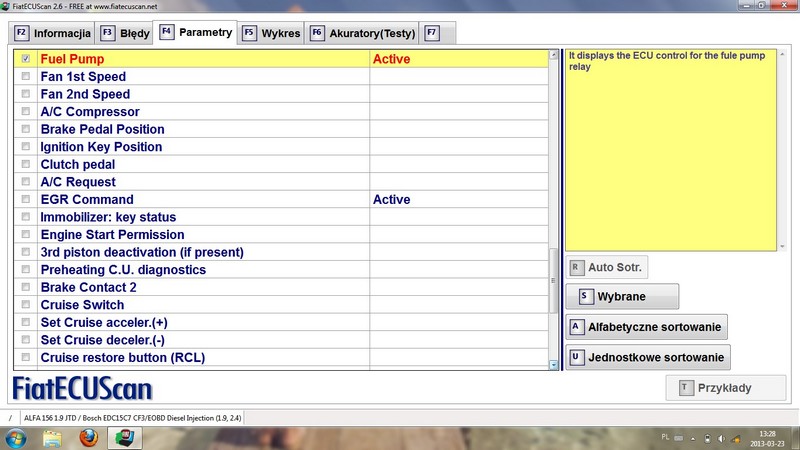This screenshot has width=800, height=450.
Task: Open the Wykres tab
Action: pos(271,33)
